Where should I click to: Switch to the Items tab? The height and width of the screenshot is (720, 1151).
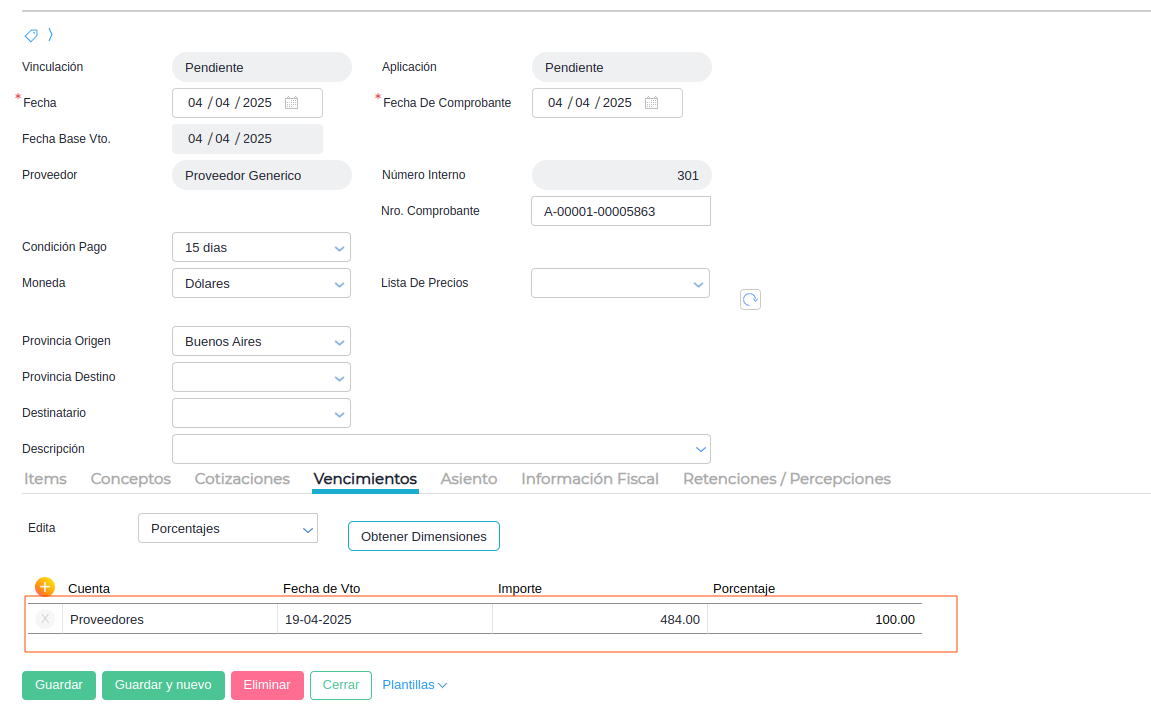point(45,479)
